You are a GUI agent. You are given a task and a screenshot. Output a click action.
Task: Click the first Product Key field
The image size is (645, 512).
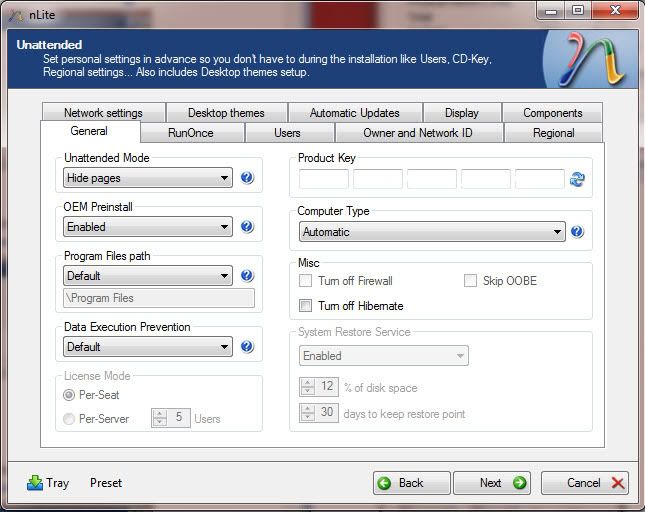coord(324,179)
